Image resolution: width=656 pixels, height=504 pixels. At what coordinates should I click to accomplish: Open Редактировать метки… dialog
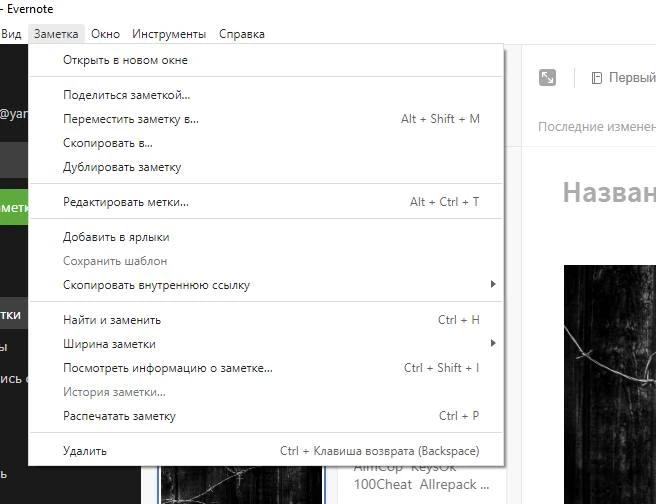266,202
